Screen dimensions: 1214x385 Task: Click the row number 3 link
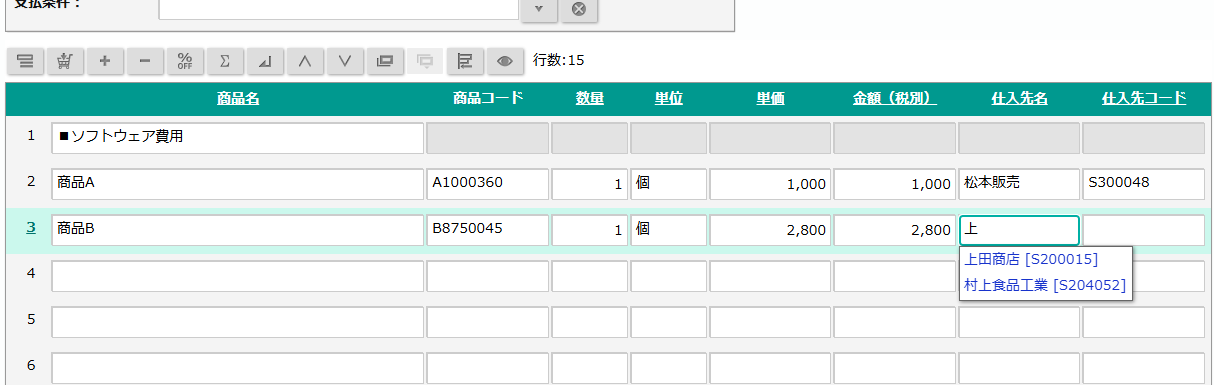coord(31,228)
